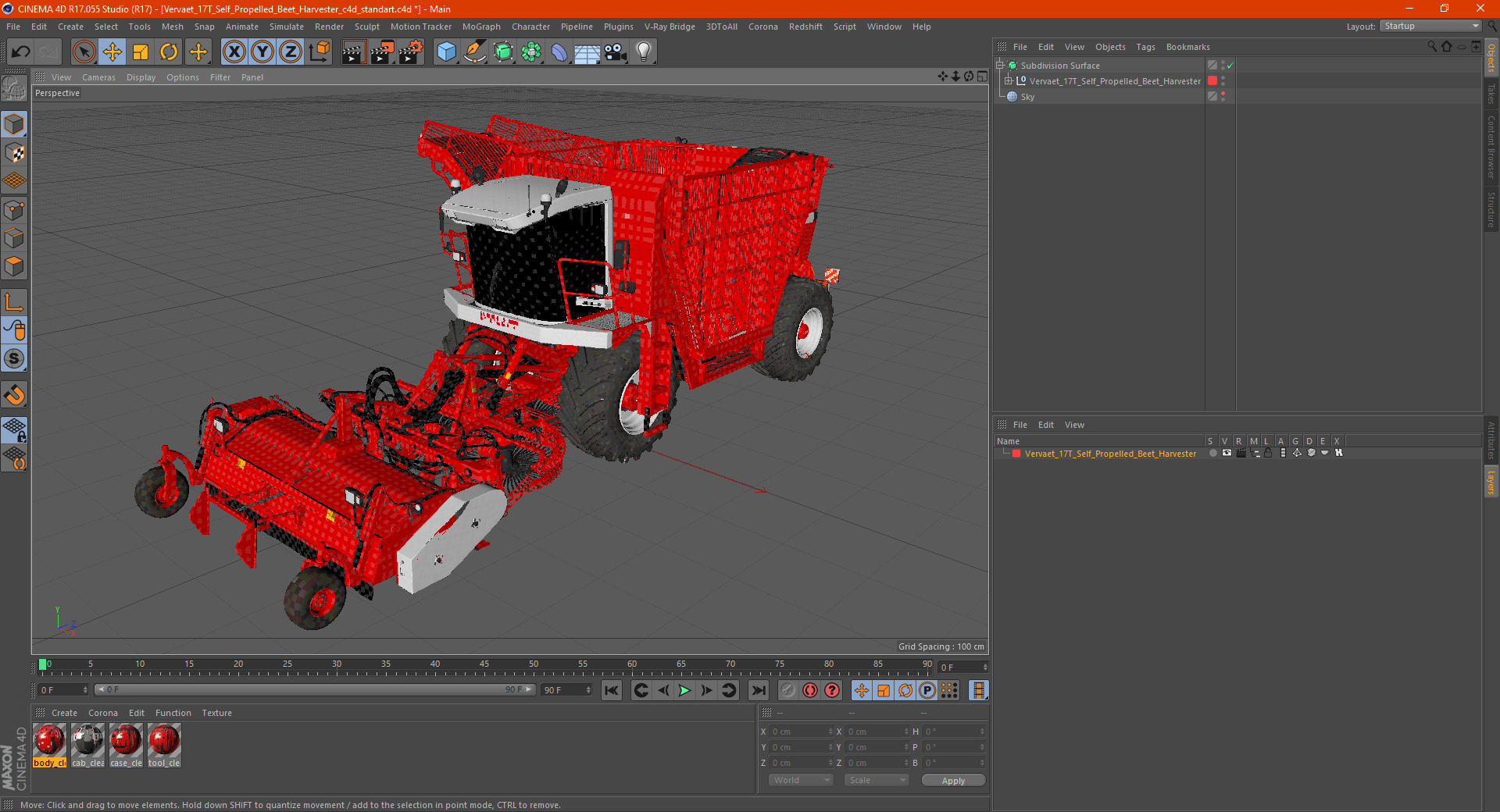Toggle layer render flag icon
1500x812 pixels.
(1241, 453)
